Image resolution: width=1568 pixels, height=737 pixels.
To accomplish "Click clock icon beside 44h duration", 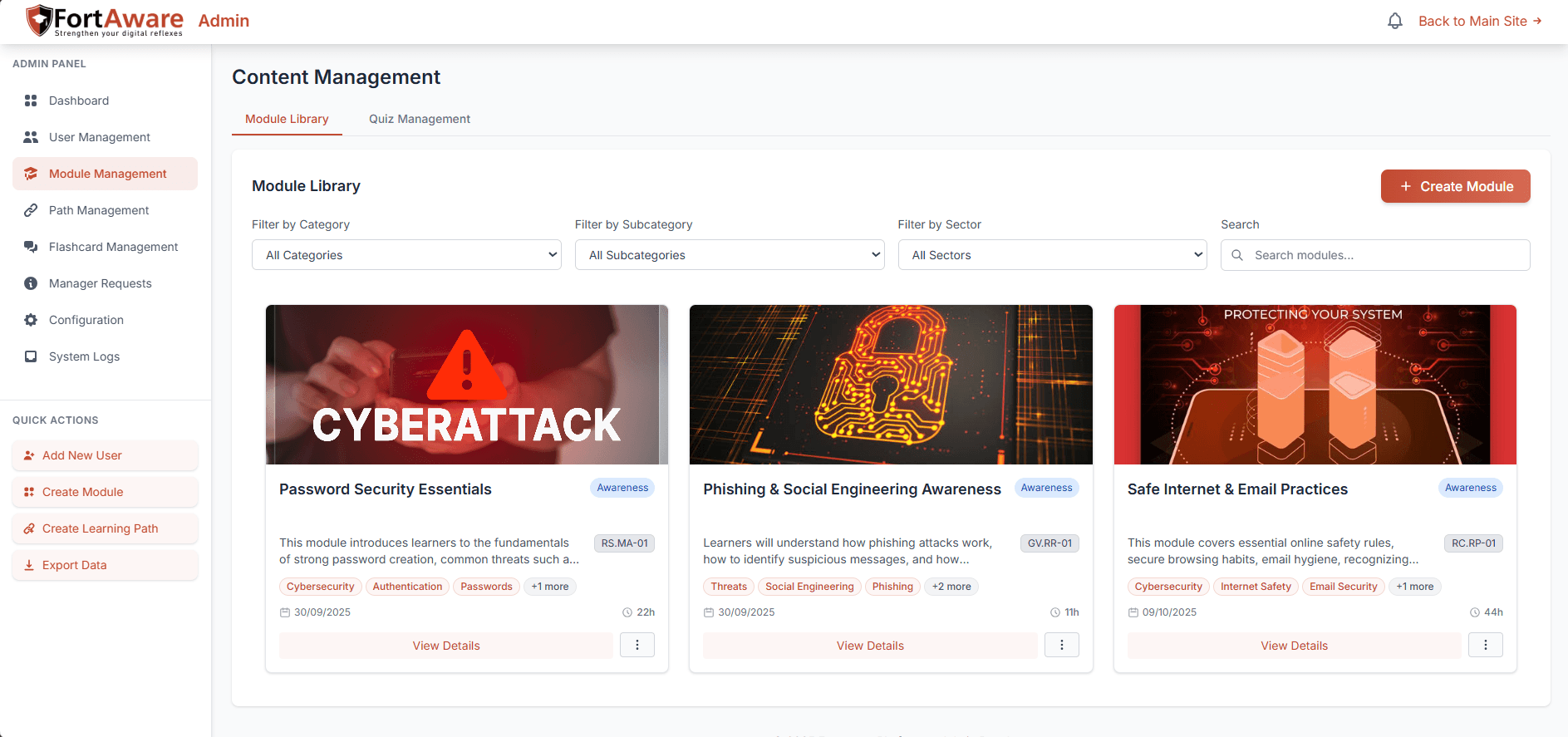I will coord(1475,612).
